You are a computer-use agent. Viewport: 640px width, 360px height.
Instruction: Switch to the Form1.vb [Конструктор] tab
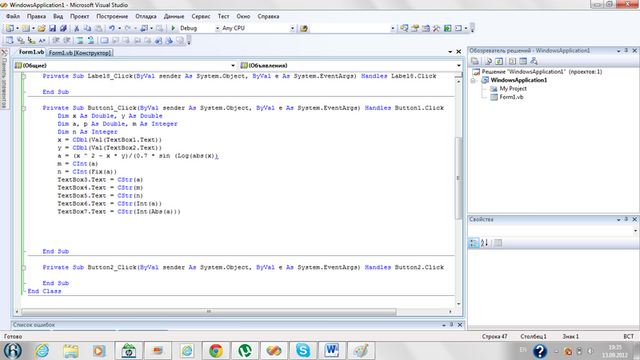click(80, 53)
